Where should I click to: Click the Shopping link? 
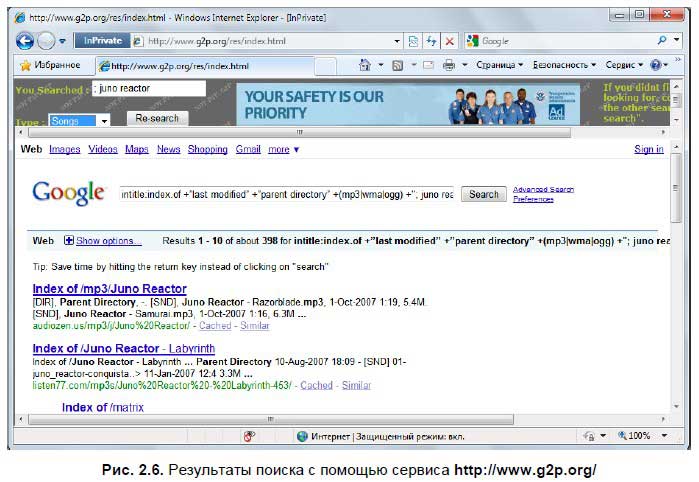pos(207,149)
